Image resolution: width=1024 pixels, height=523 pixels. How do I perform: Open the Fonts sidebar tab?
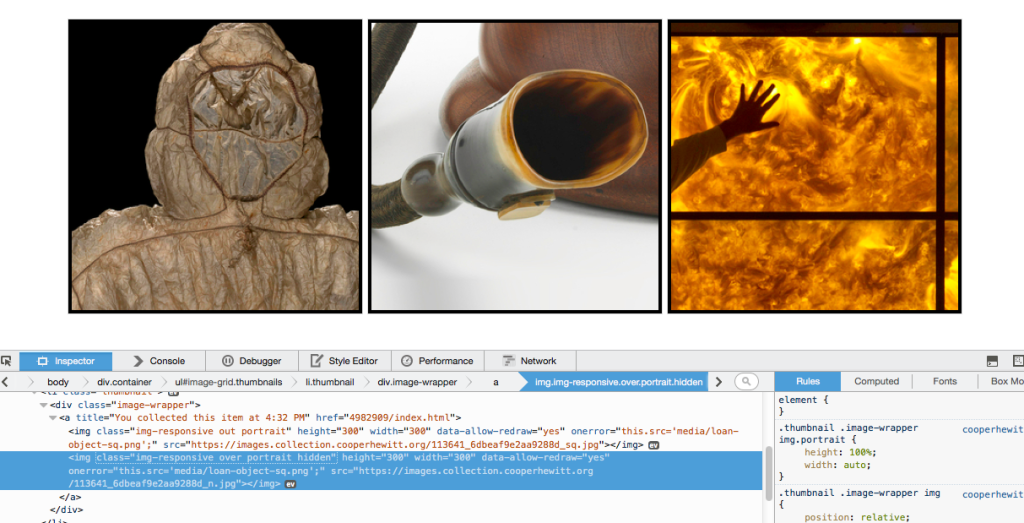[x=944, y=382]
